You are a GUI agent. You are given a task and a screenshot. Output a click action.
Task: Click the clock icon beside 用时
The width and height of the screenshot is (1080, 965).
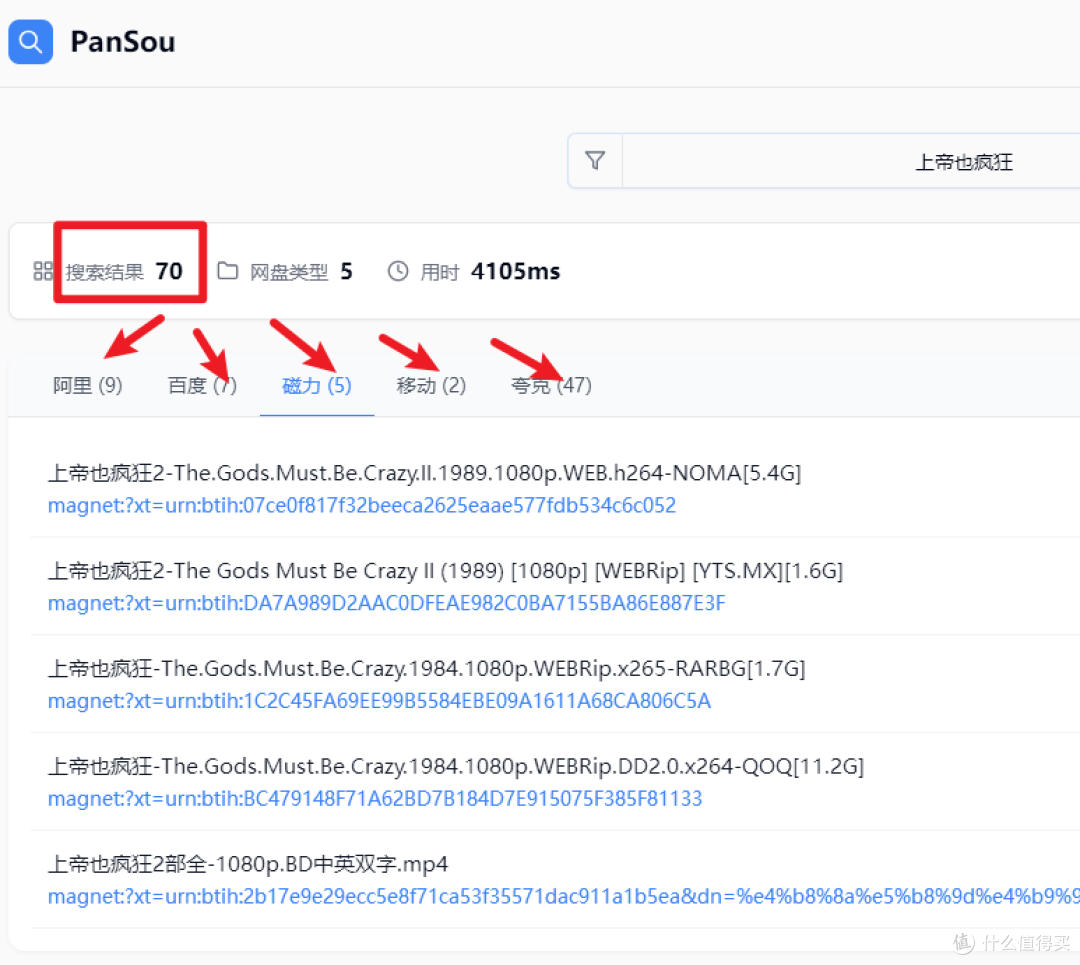click(398, 271)
